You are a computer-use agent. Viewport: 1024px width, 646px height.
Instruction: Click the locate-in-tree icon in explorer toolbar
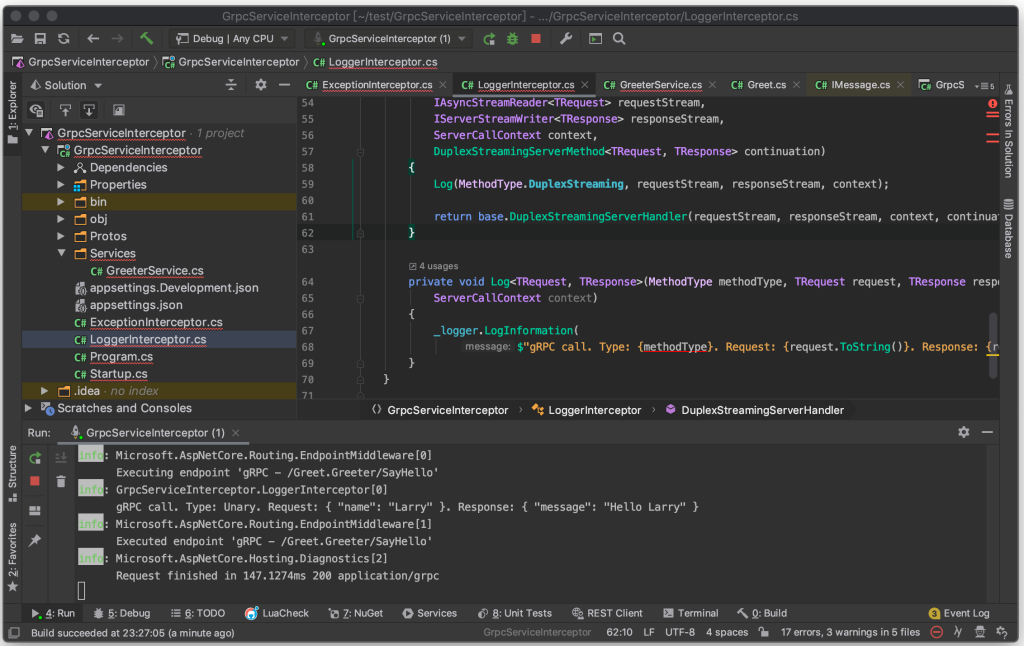point(37,110)
